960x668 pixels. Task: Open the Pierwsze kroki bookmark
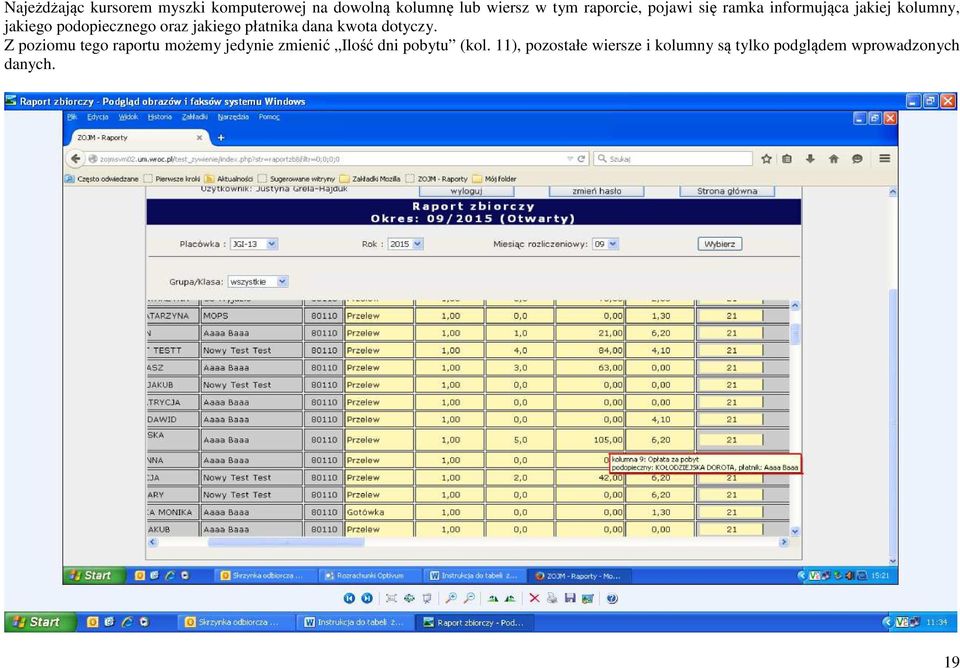[172, 179]
